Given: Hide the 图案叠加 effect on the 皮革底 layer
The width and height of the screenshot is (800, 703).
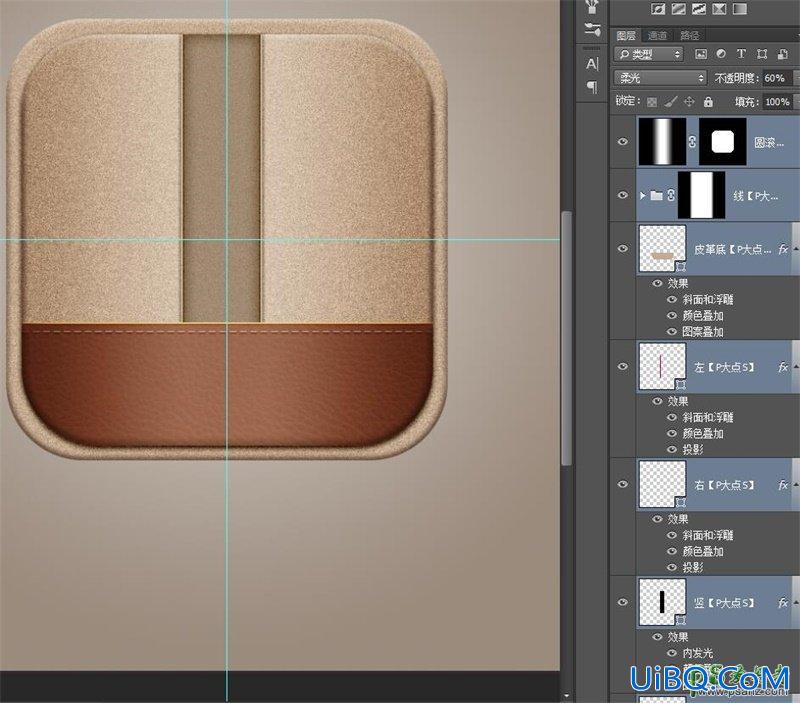Looking at the screenshot, I should (672, 332).
